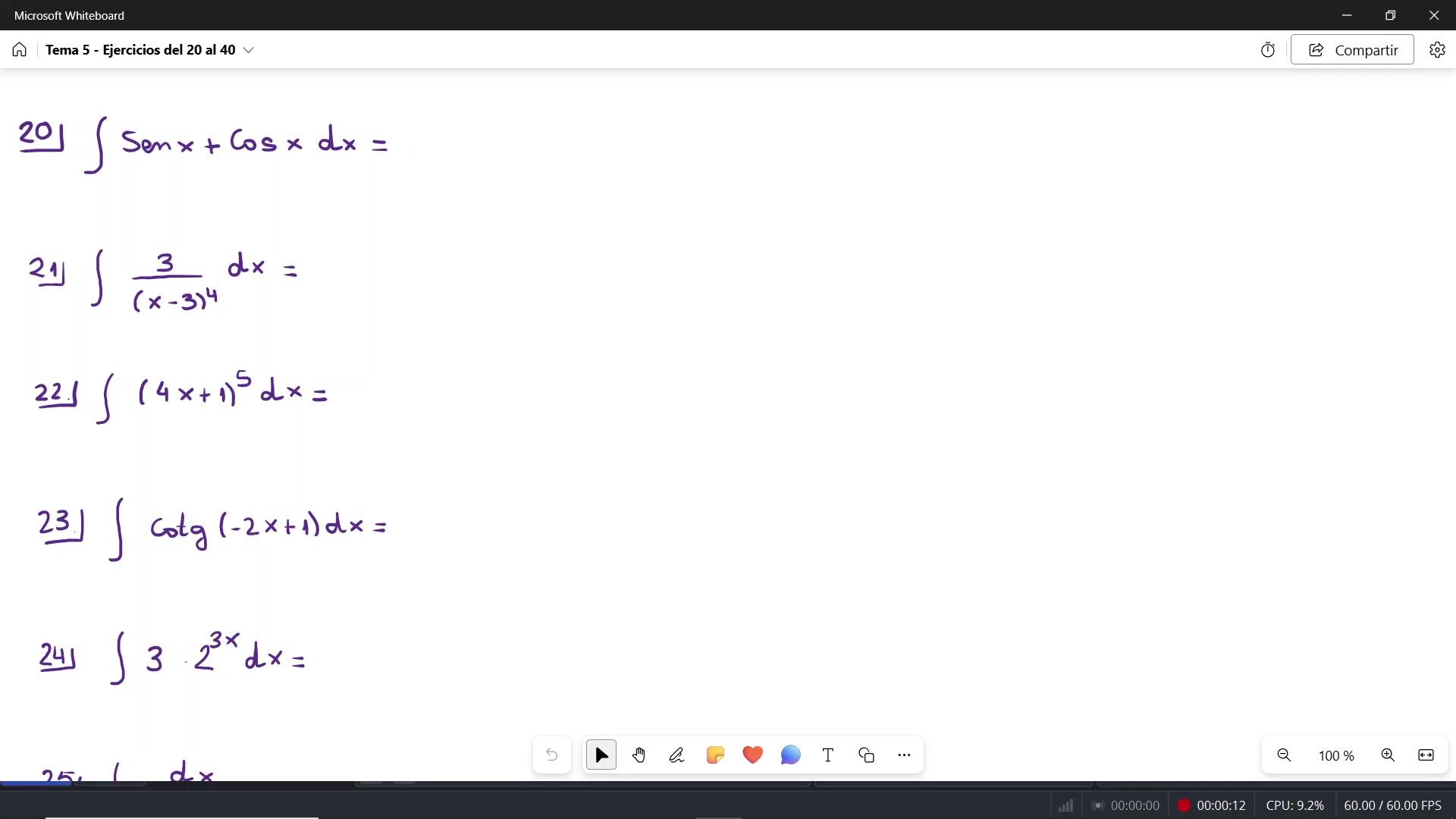This screenshot has height=819, width=1456.
Task: Select the Text tool
Action: [828, 755]
